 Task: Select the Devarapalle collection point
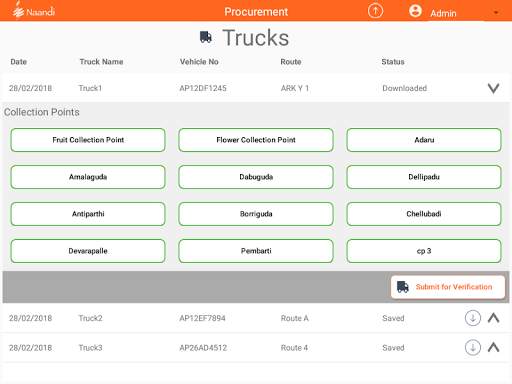tap(88, 251)
